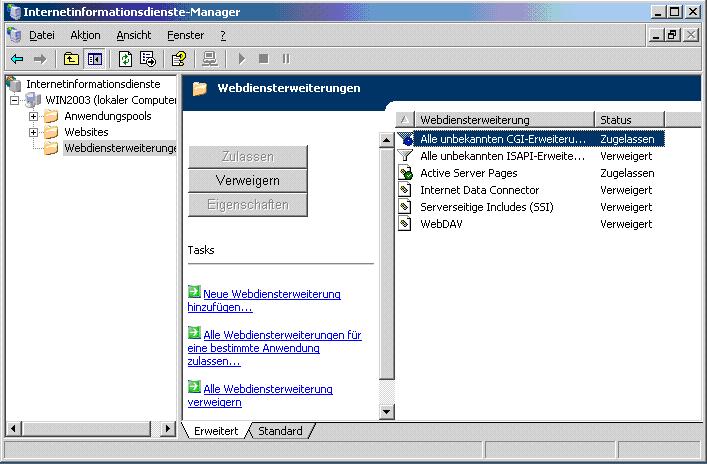
Task: Click the Eigenschaften button
Action: pyautogui.click(x=248, y=205)
